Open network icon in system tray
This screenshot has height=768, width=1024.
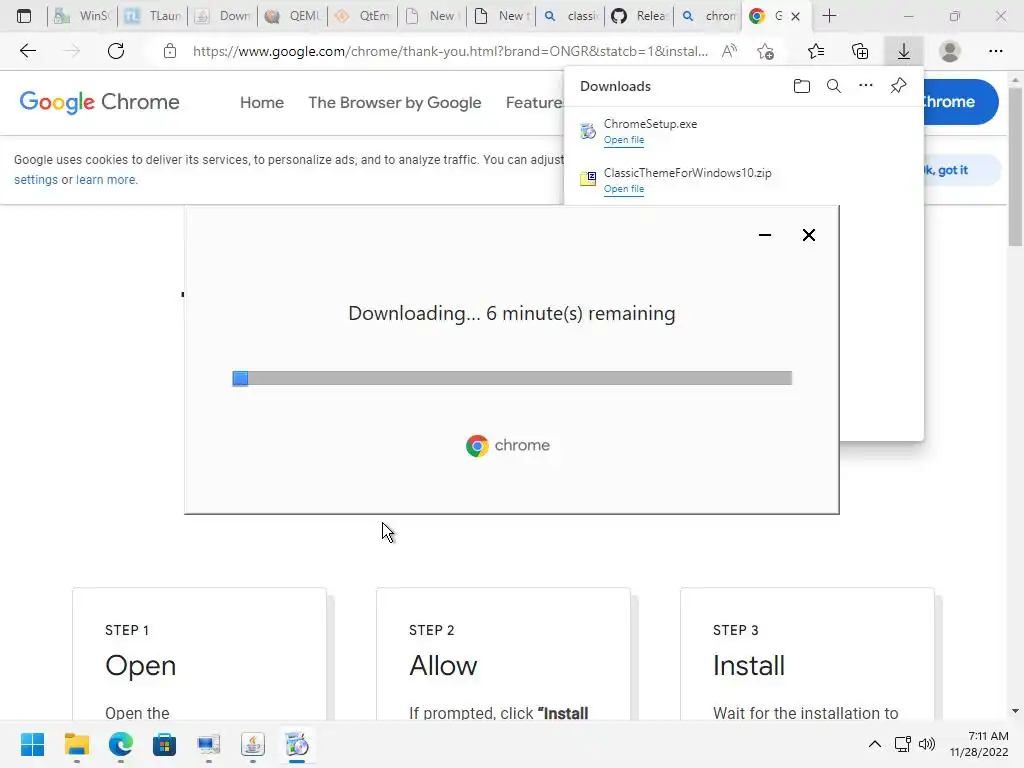click(903, 744)
